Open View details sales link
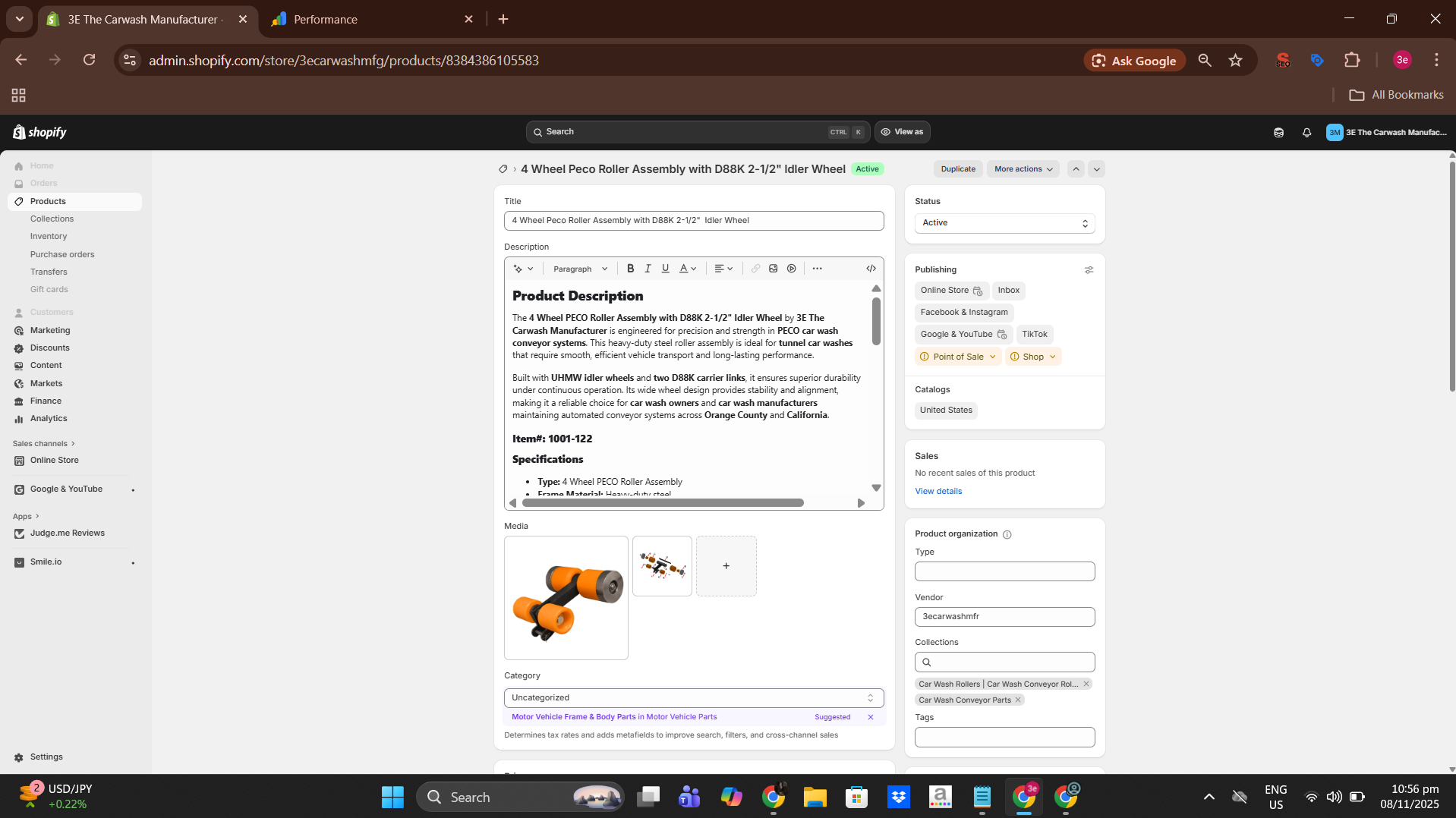Viewport: 1456px width, 818px height. 938,492
